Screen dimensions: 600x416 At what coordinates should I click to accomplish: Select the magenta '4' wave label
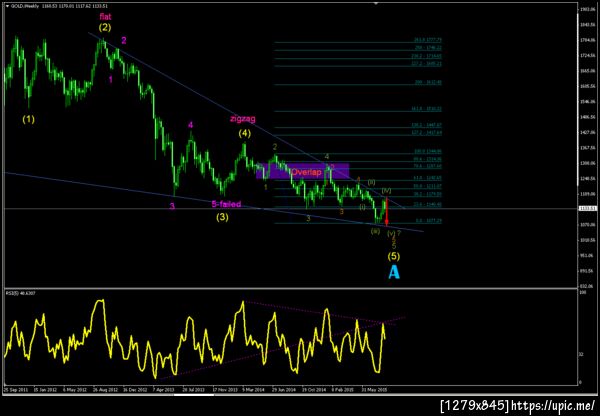pos(190,124)
